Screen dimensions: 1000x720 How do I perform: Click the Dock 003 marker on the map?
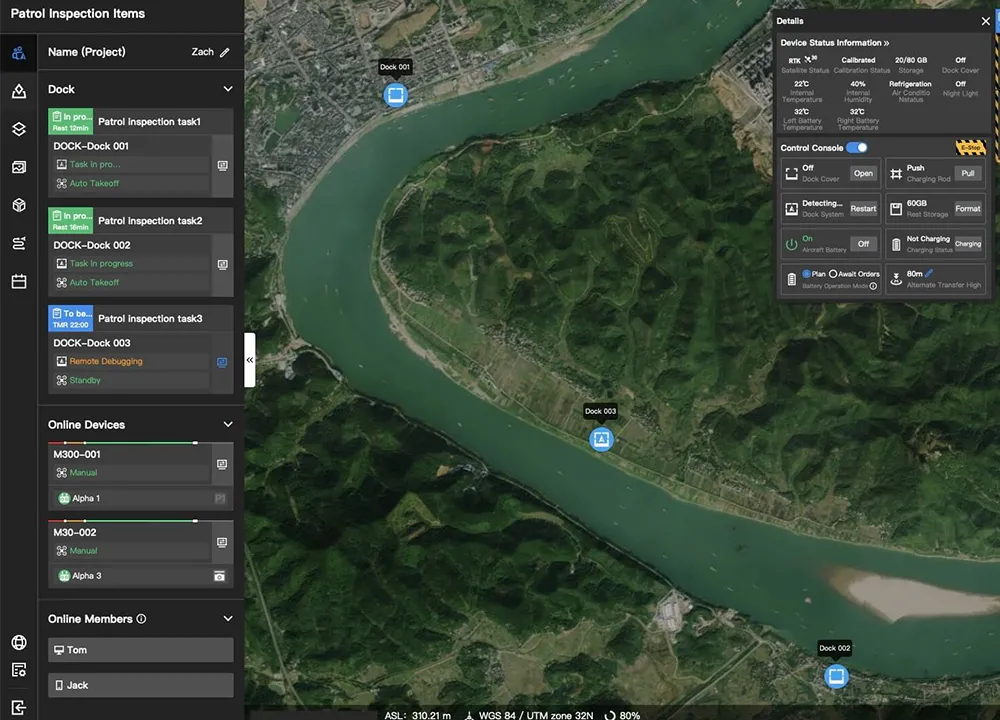pyautogui.click(x=601, y=439)
